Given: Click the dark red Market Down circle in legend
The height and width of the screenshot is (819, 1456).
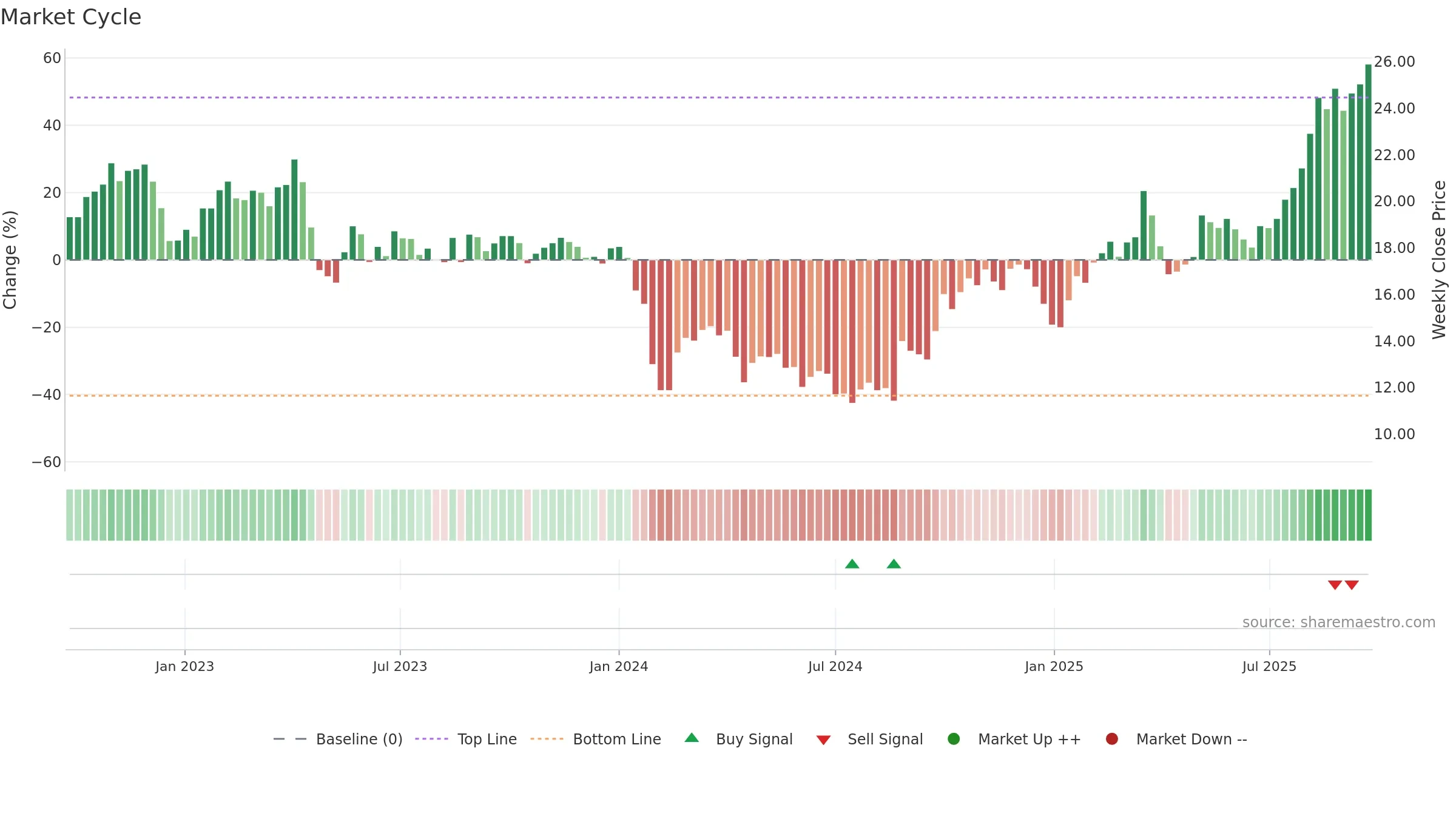Looking at the screenshot, I should (x=1112, y=739).
